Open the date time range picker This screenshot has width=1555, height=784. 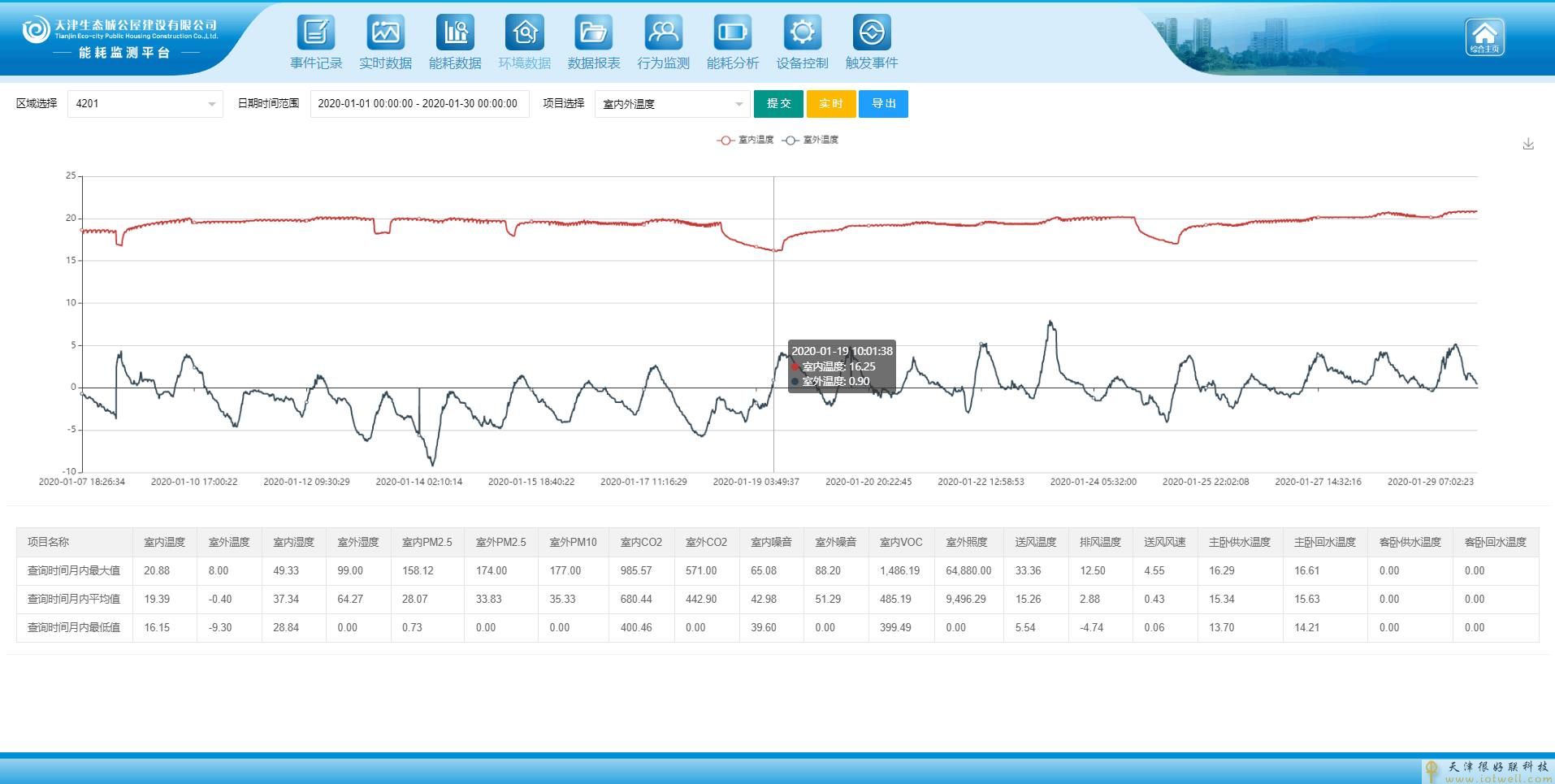418,104
